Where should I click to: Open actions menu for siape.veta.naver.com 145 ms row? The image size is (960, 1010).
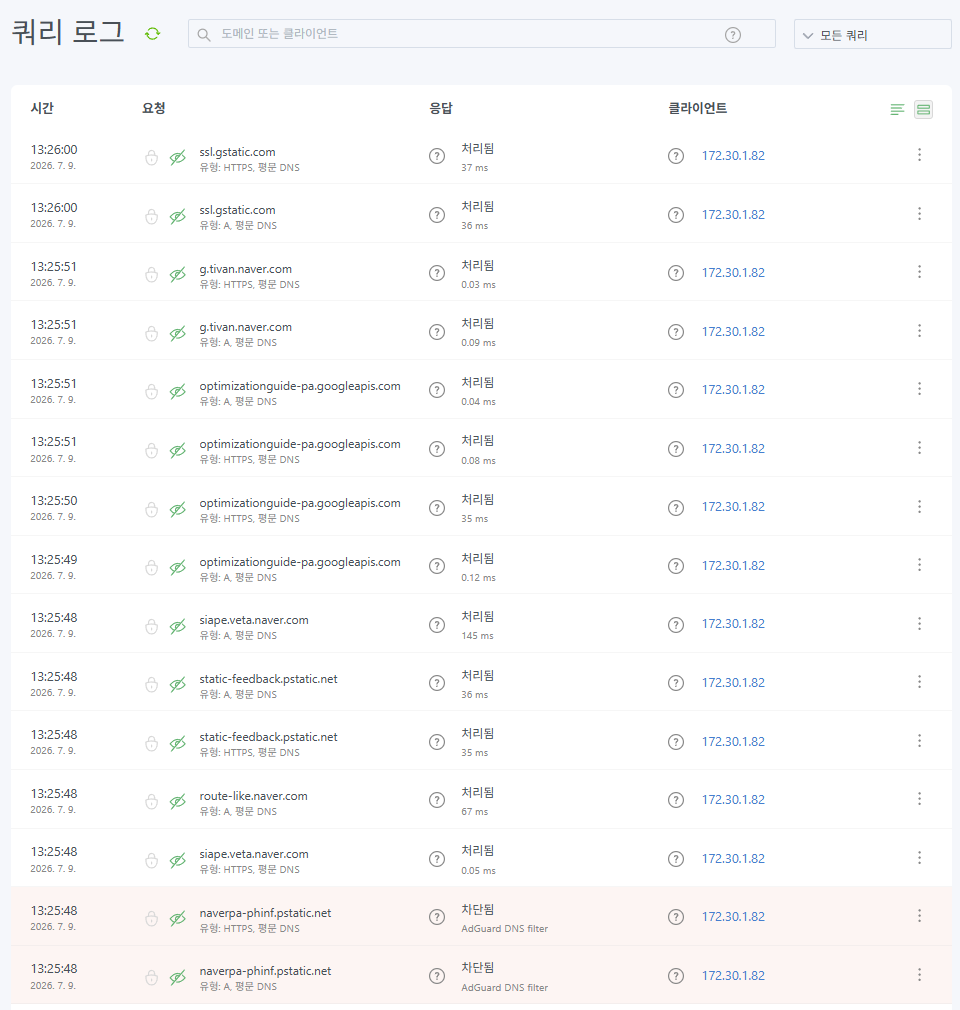(919, 624)
